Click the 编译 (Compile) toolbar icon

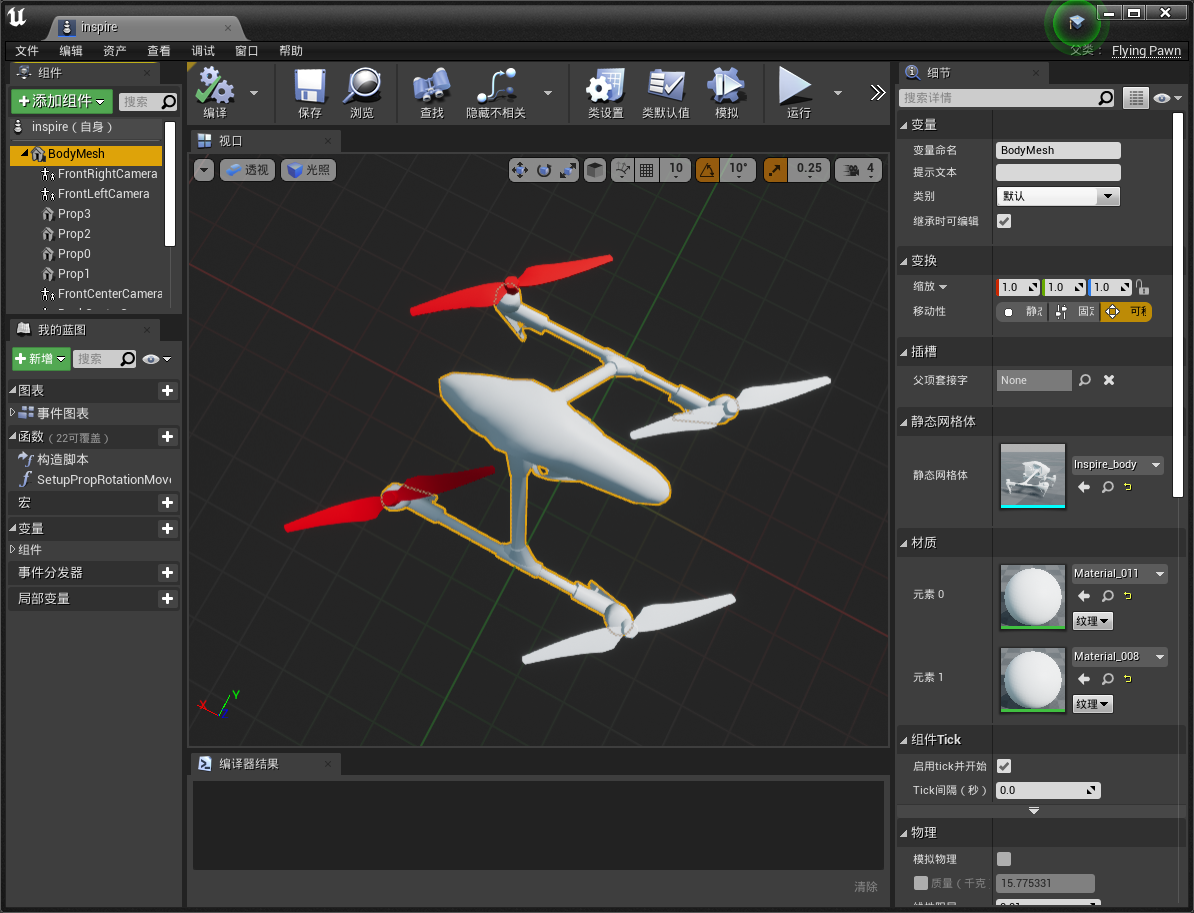coord(214,88)
